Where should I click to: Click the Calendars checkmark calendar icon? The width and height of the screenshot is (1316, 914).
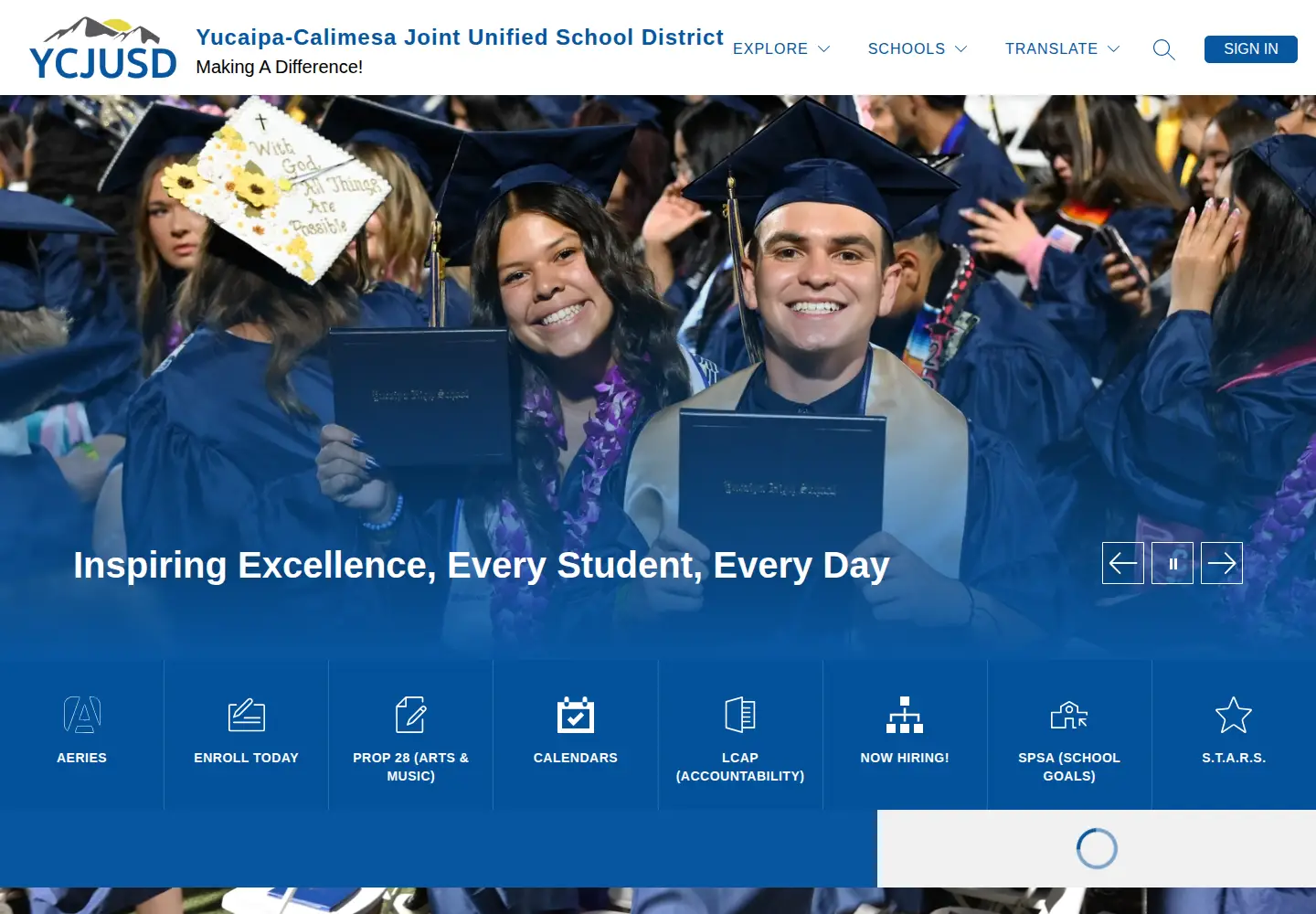pyautogui.click(x=576, y=715)
